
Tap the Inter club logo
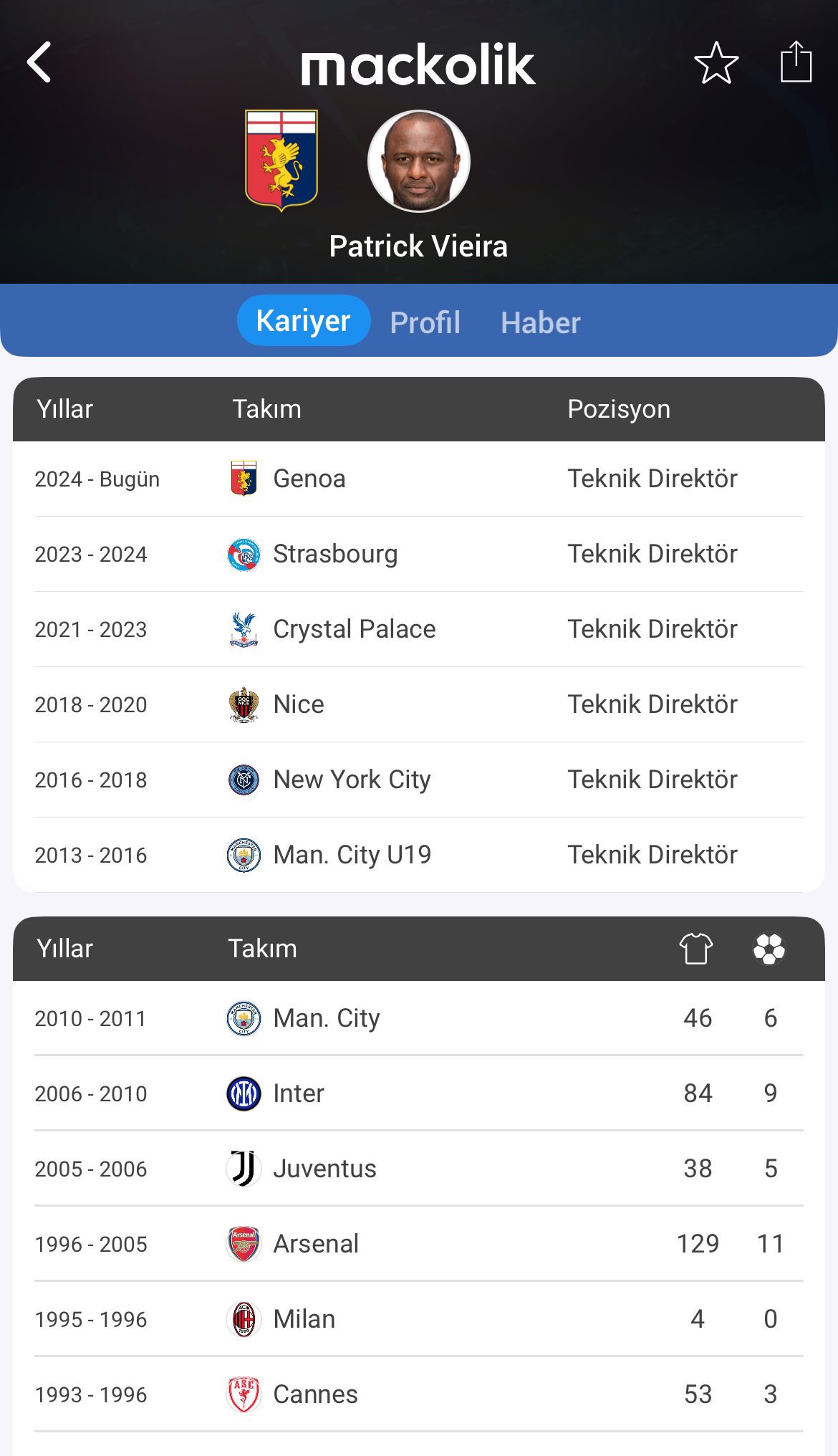click(244, 1094)
